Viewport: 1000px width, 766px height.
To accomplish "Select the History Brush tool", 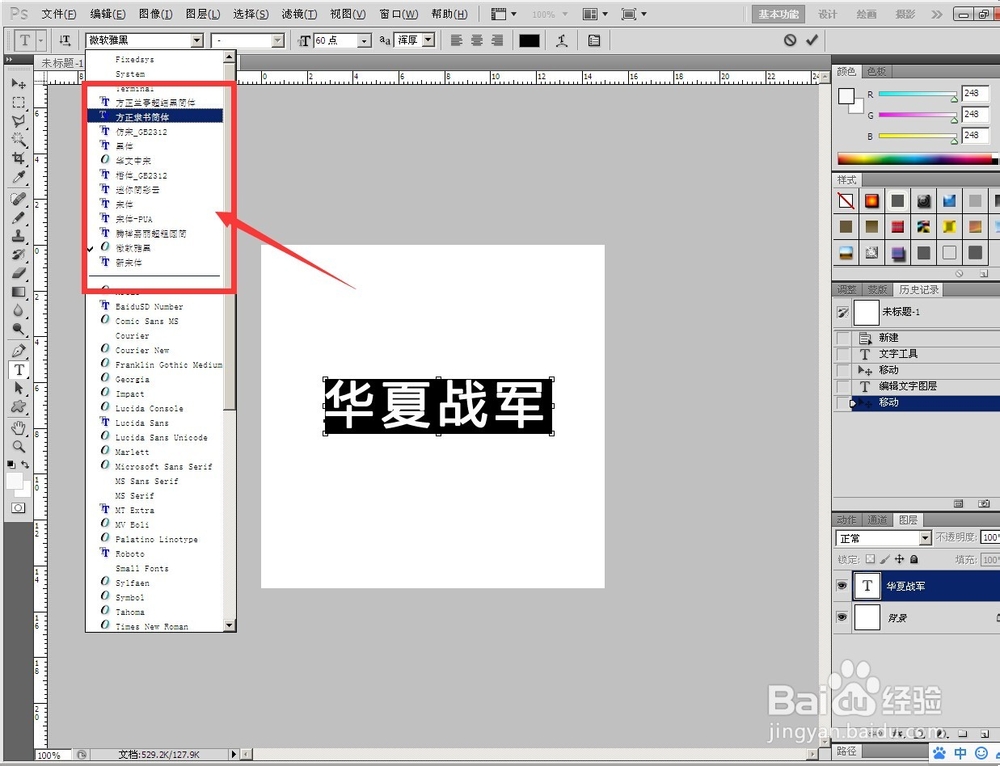I will pos(18,254).
